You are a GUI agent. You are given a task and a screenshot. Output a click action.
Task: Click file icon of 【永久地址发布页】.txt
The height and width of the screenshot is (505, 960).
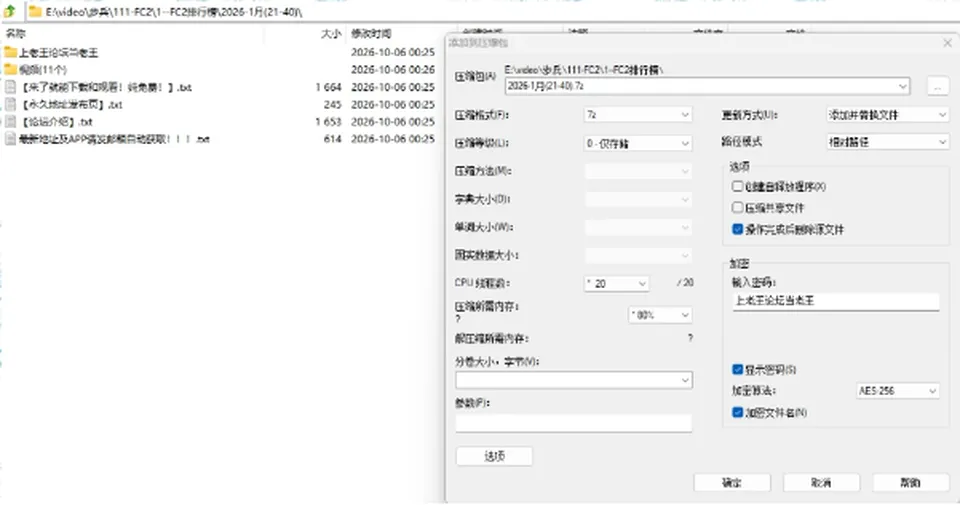pos(10,104)
